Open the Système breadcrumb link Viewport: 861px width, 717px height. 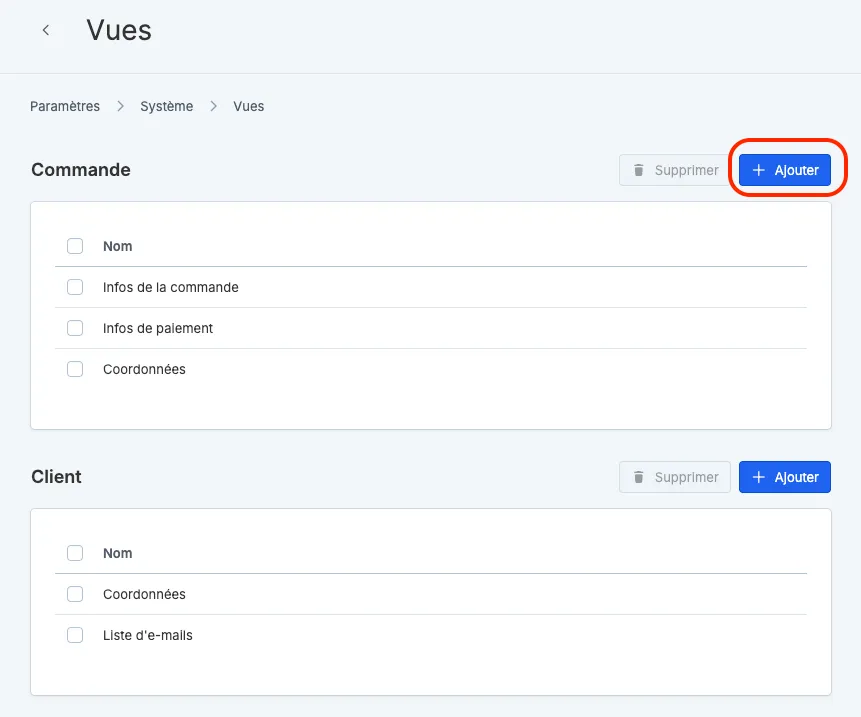(166, 106)
